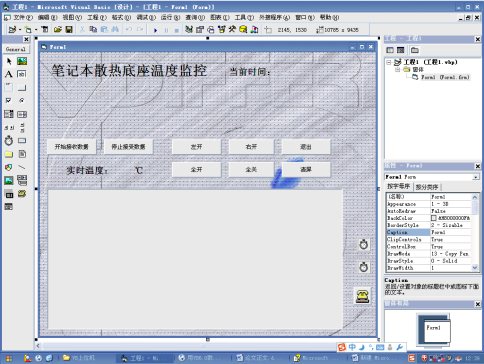The height and width of the screenshot is (364, 484).
Task: Click the Save project toolbar icon
Action: pos(69,30)
